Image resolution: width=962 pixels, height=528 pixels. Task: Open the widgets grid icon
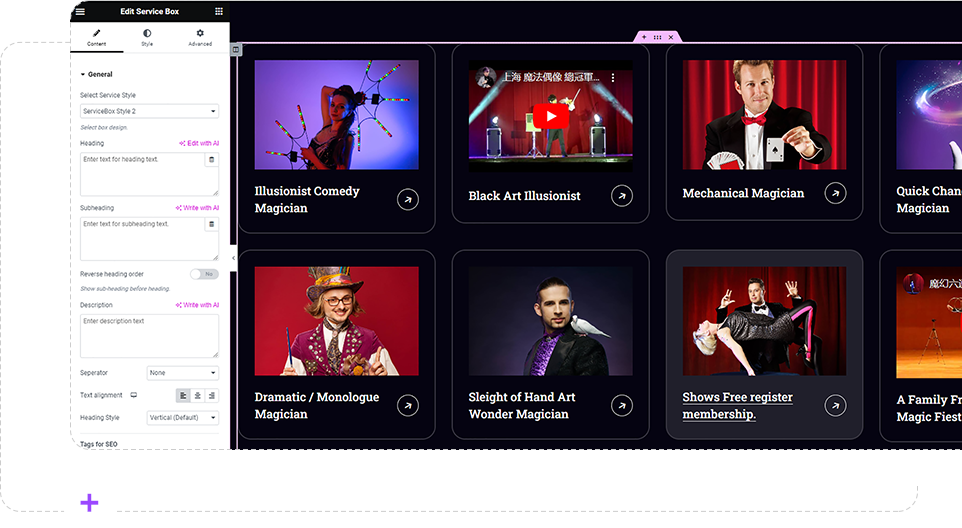click(x=219, y=11)
